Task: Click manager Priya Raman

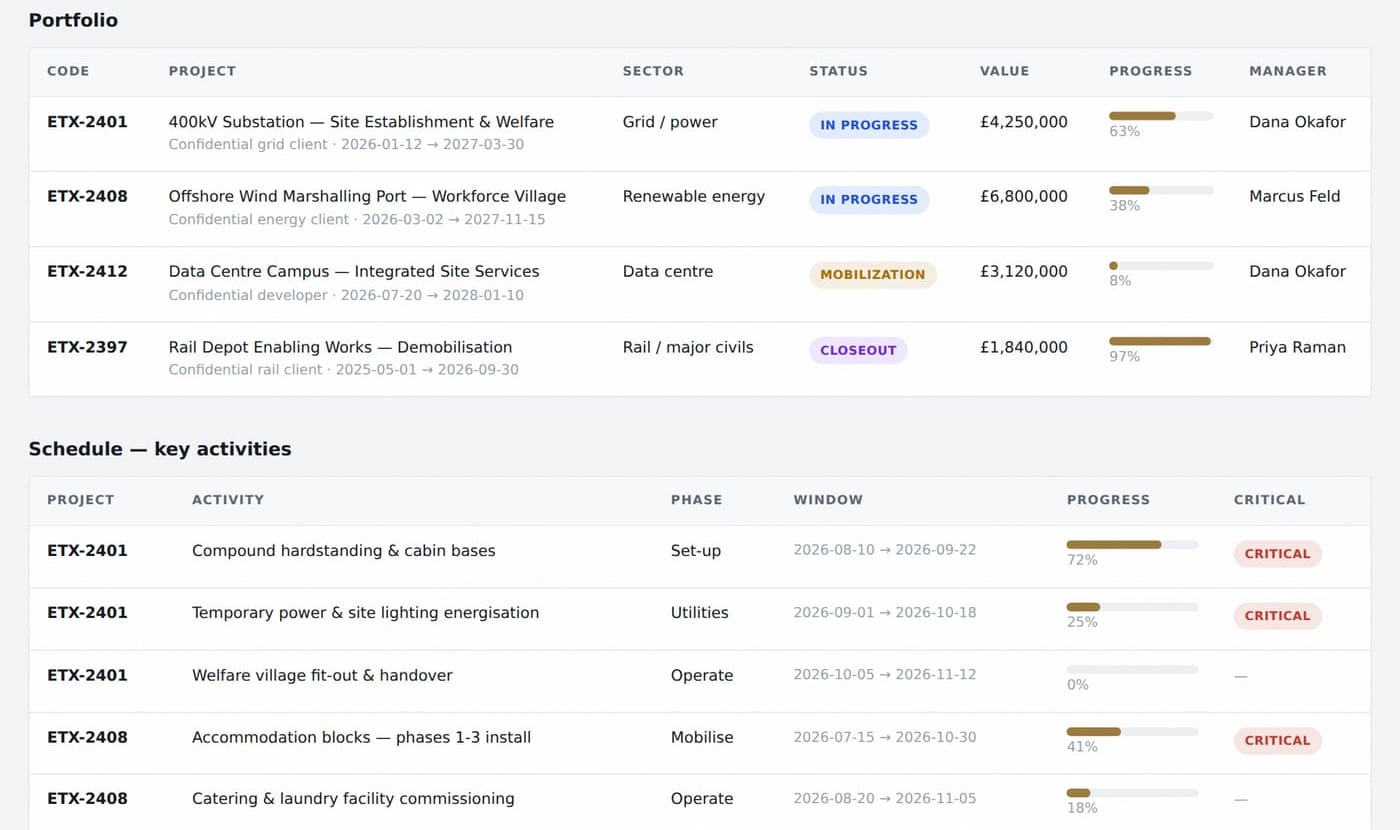Action: pyautogui.click(x=1297, y=347)
